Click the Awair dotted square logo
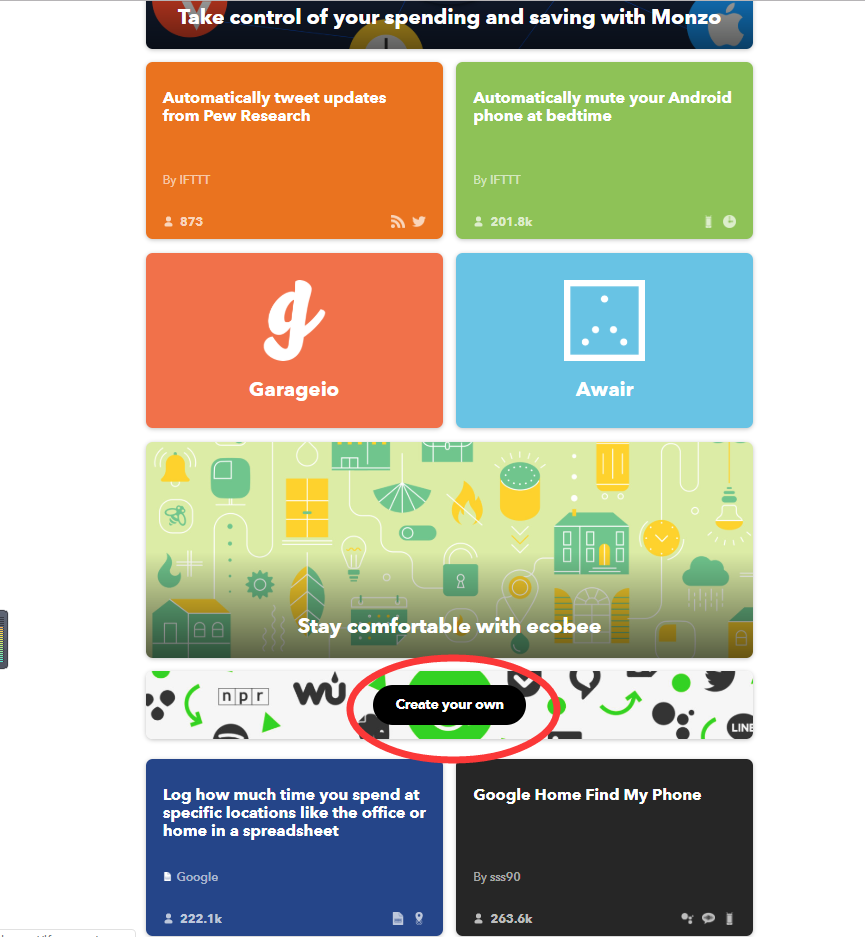Image resolution: width=865 pixels, height=937 pixels. click(x=604, y=320)
